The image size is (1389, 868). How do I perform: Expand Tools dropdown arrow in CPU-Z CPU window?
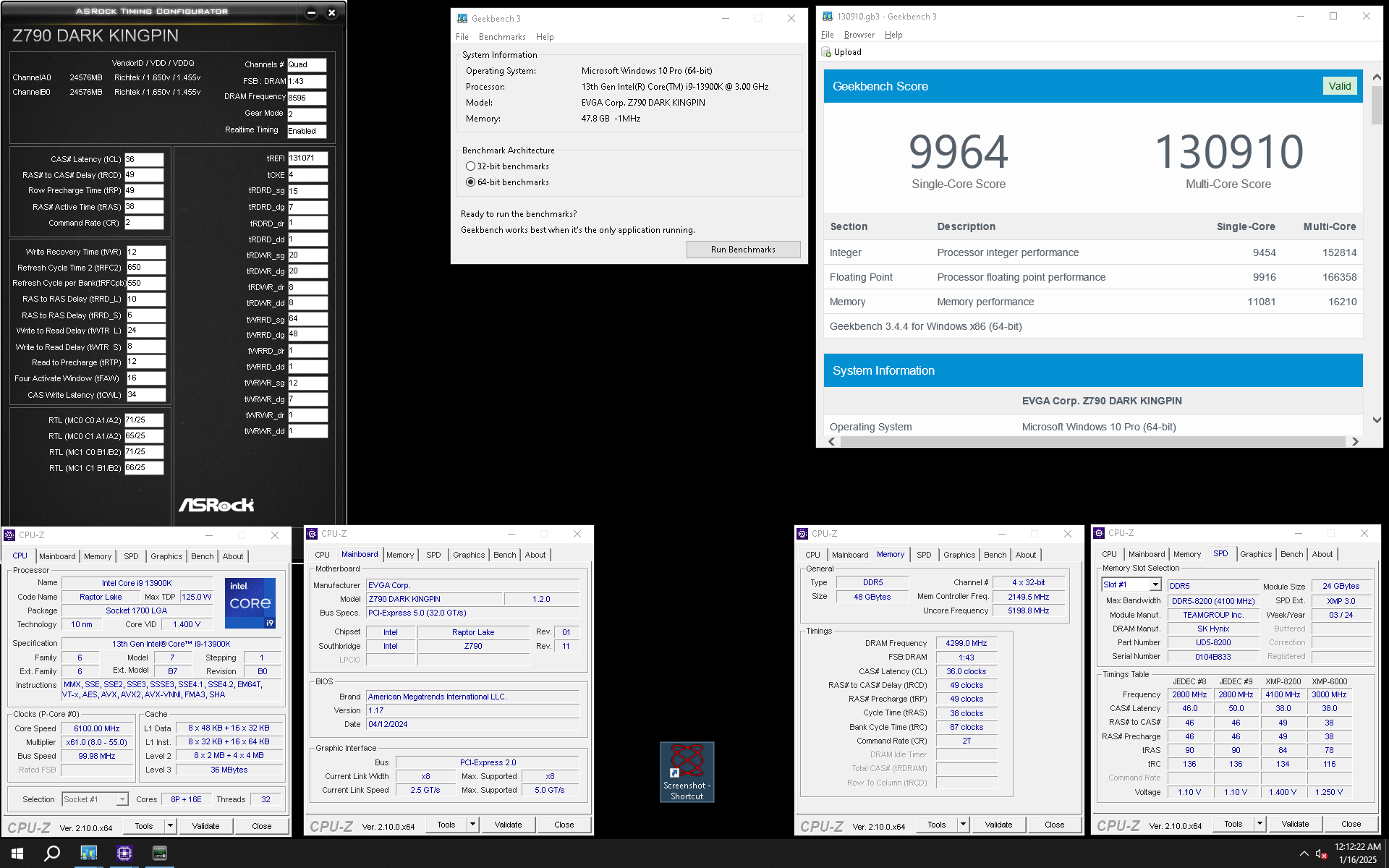click(170, 825)
